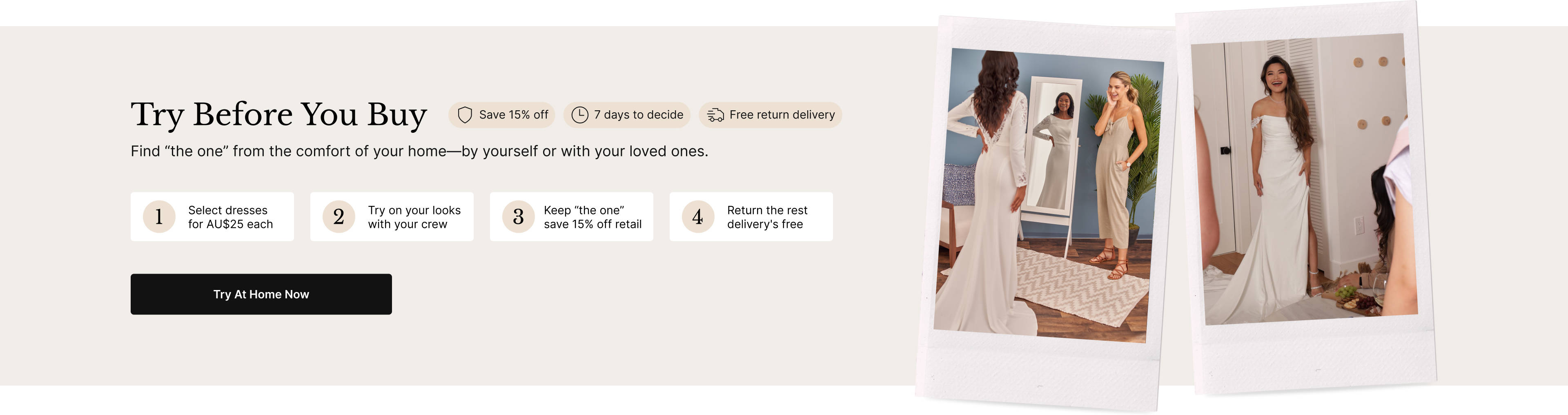Click the clock icon beside 7 days to decide
Viewport: 1568px width, 415px height.
point(579,115)
